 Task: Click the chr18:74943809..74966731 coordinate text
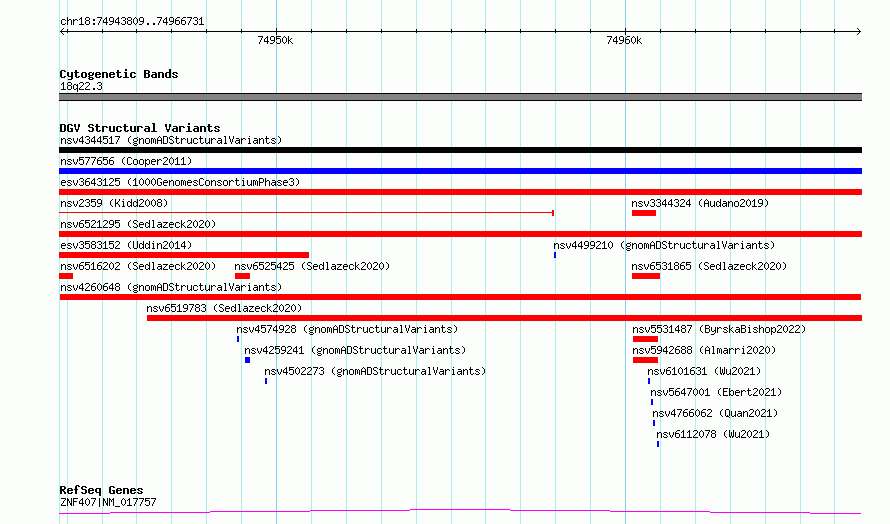pyautogui.click(x=132, y=21)
